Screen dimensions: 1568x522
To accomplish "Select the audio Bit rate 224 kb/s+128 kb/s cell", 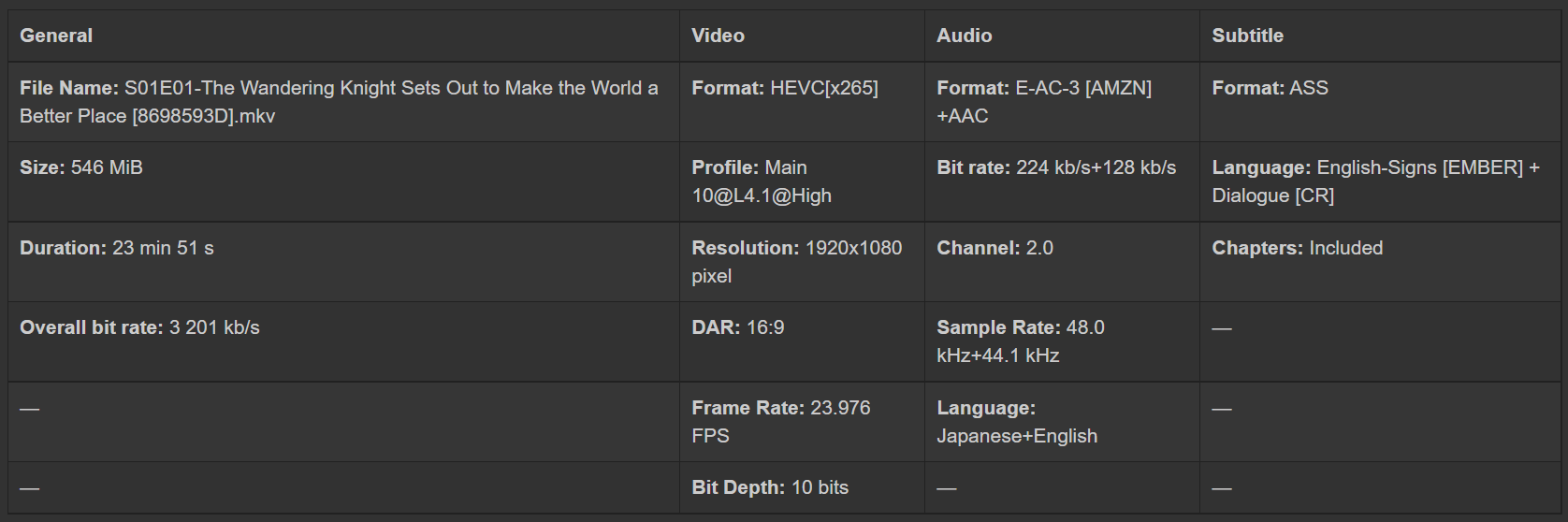I will click(x=1055, y=167).
